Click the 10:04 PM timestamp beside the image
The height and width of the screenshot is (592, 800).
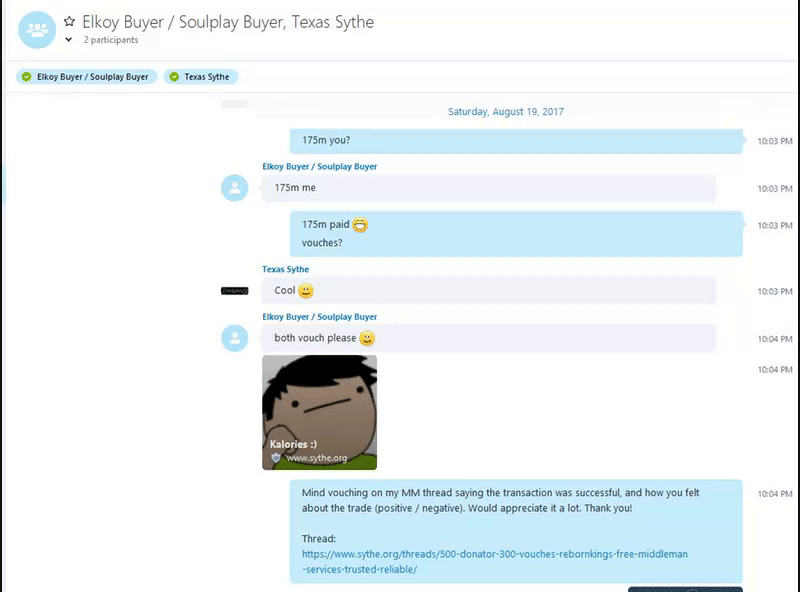click(774, 369)
